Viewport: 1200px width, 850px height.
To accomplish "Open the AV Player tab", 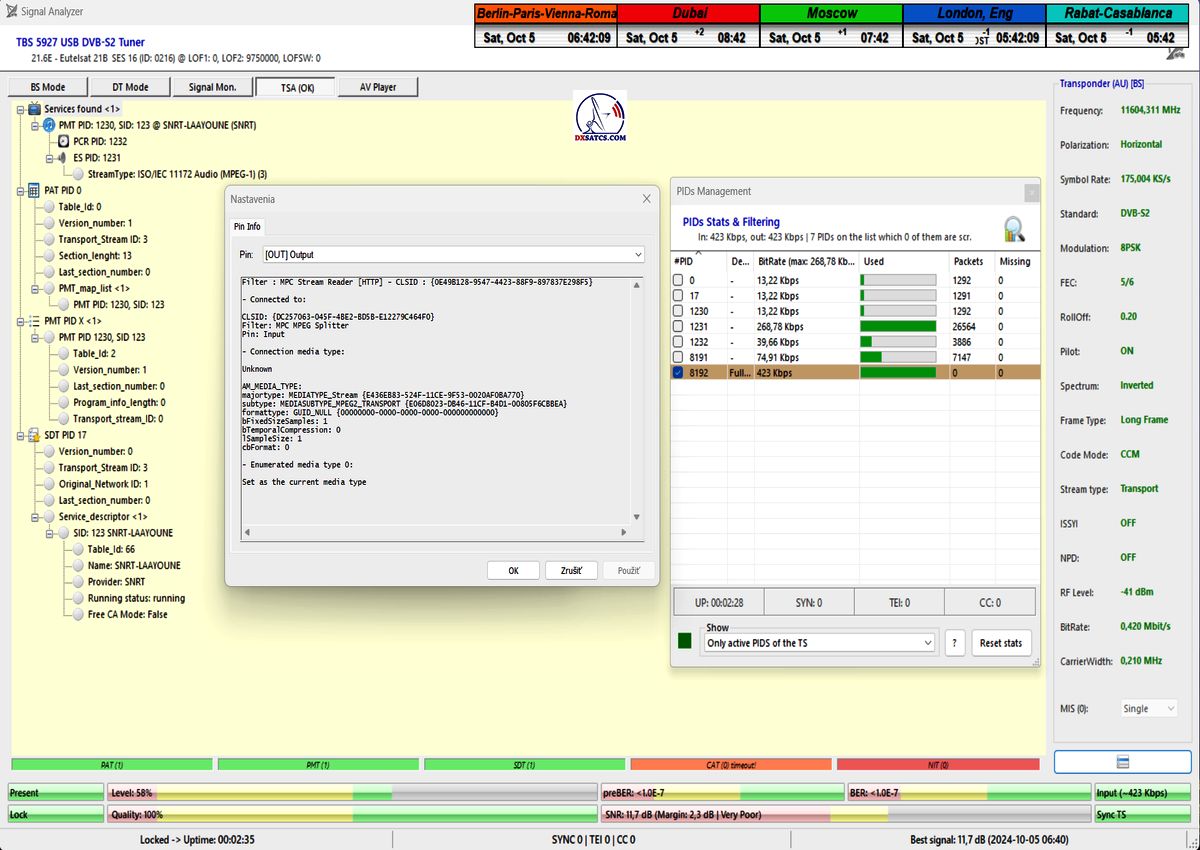I will (377, 87).
